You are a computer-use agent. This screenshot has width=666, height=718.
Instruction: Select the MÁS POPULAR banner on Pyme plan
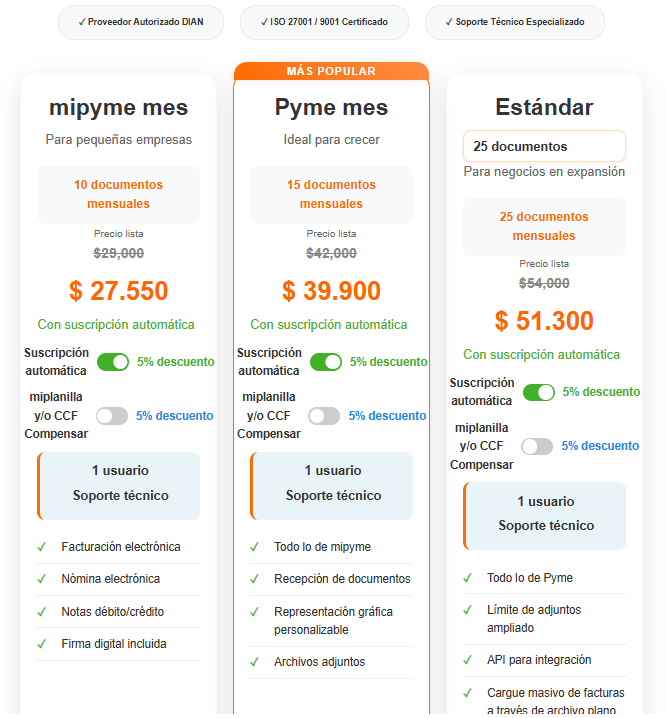[x=331, y=71]
